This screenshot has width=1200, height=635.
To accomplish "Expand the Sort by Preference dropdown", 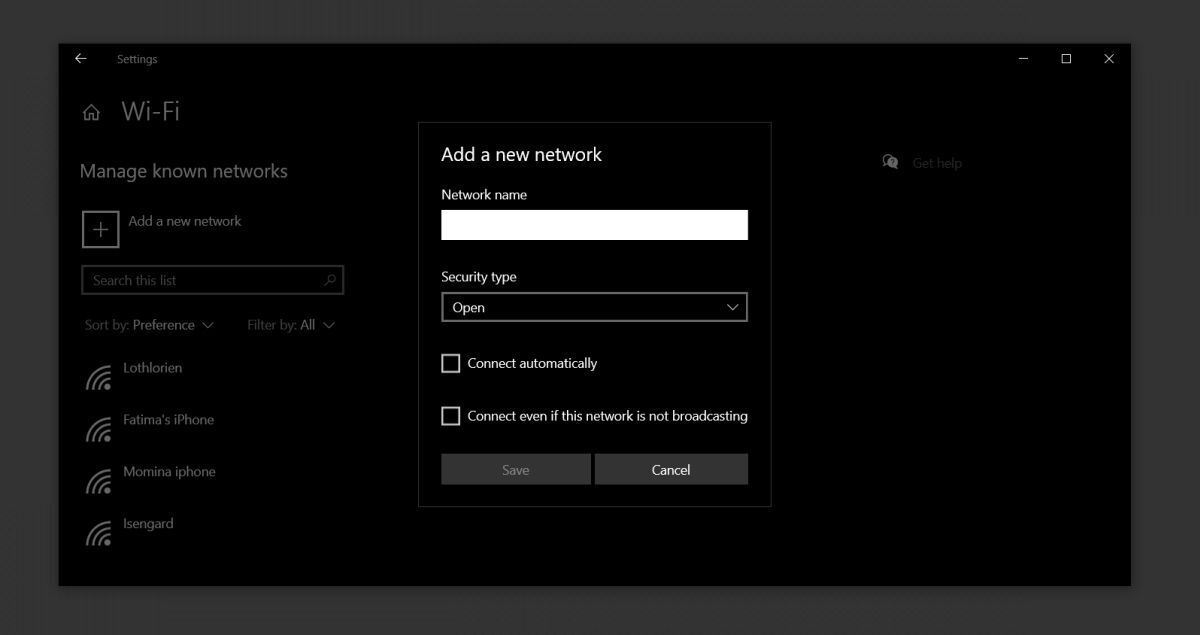I will pyautogui.click(x=149, y=325).
